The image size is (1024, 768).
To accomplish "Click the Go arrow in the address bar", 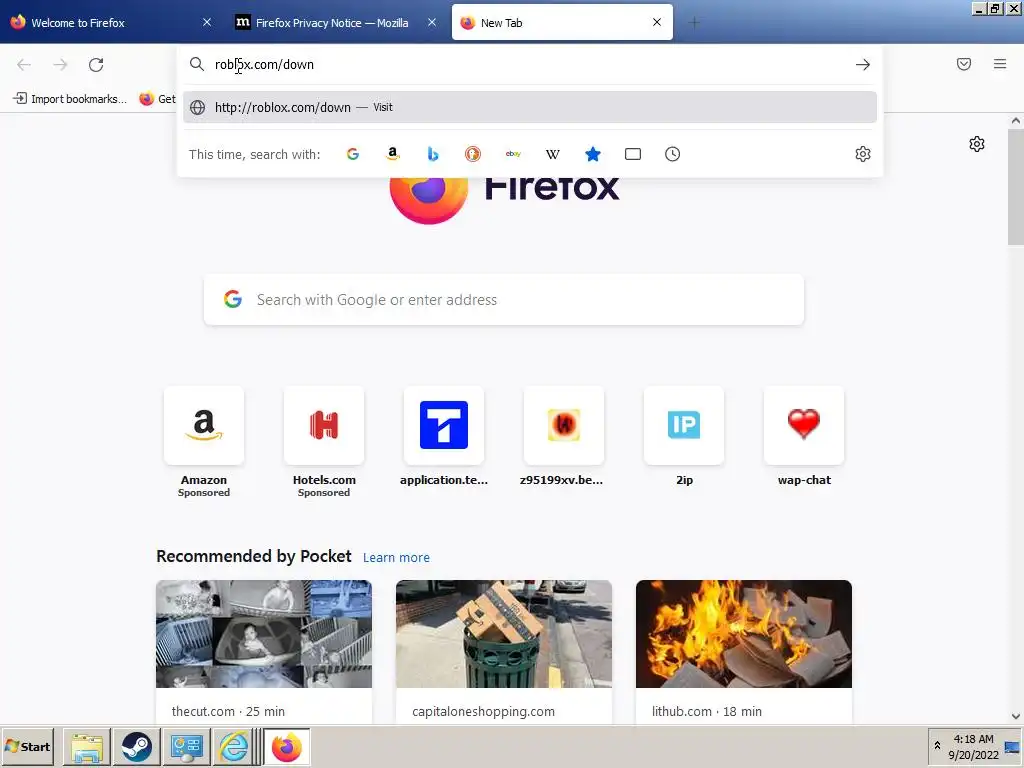I will (x=863, y=65).
